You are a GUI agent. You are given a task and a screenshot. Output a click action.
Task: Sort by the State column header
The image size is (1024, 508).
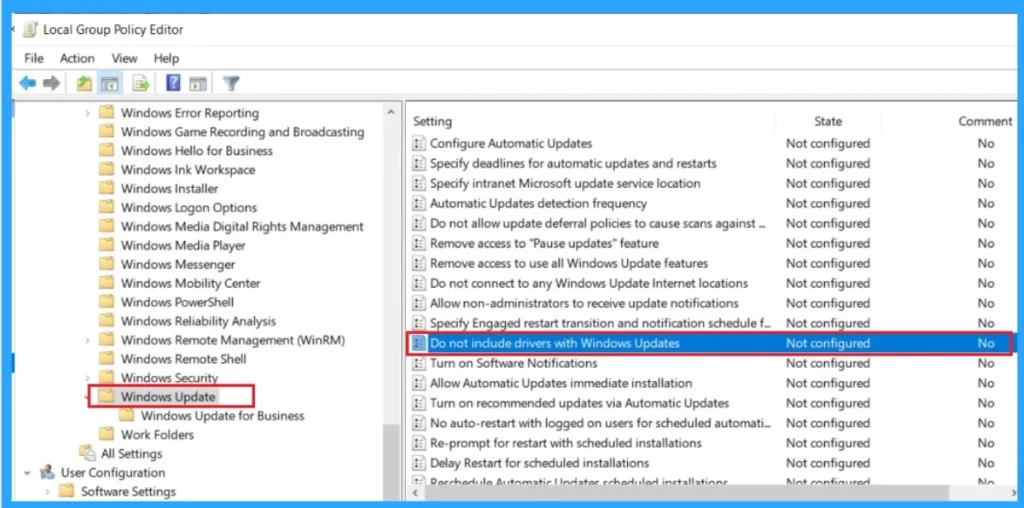point(827,121)
